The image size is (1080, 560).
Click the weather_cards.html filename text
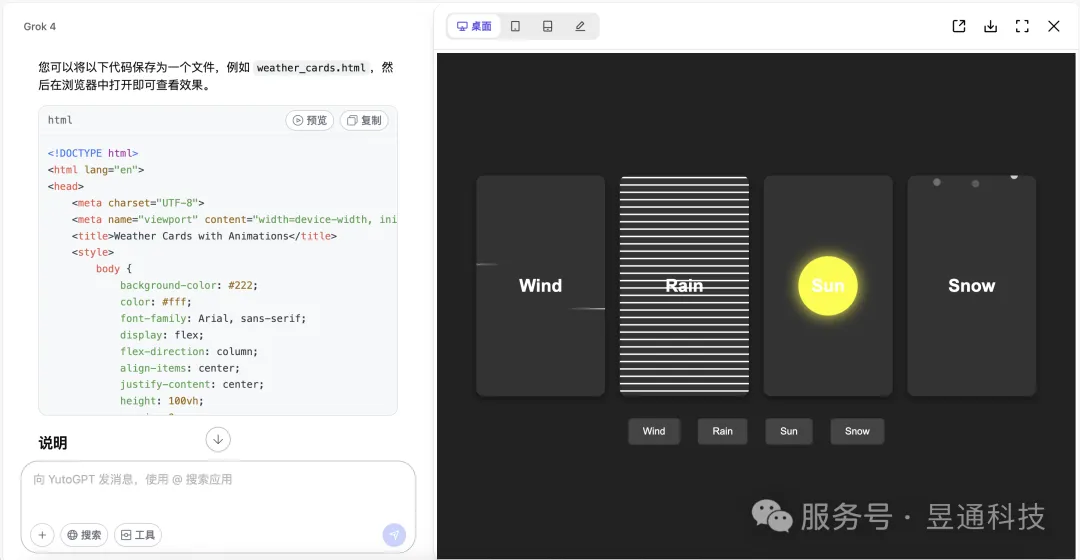tap(311, 68)
